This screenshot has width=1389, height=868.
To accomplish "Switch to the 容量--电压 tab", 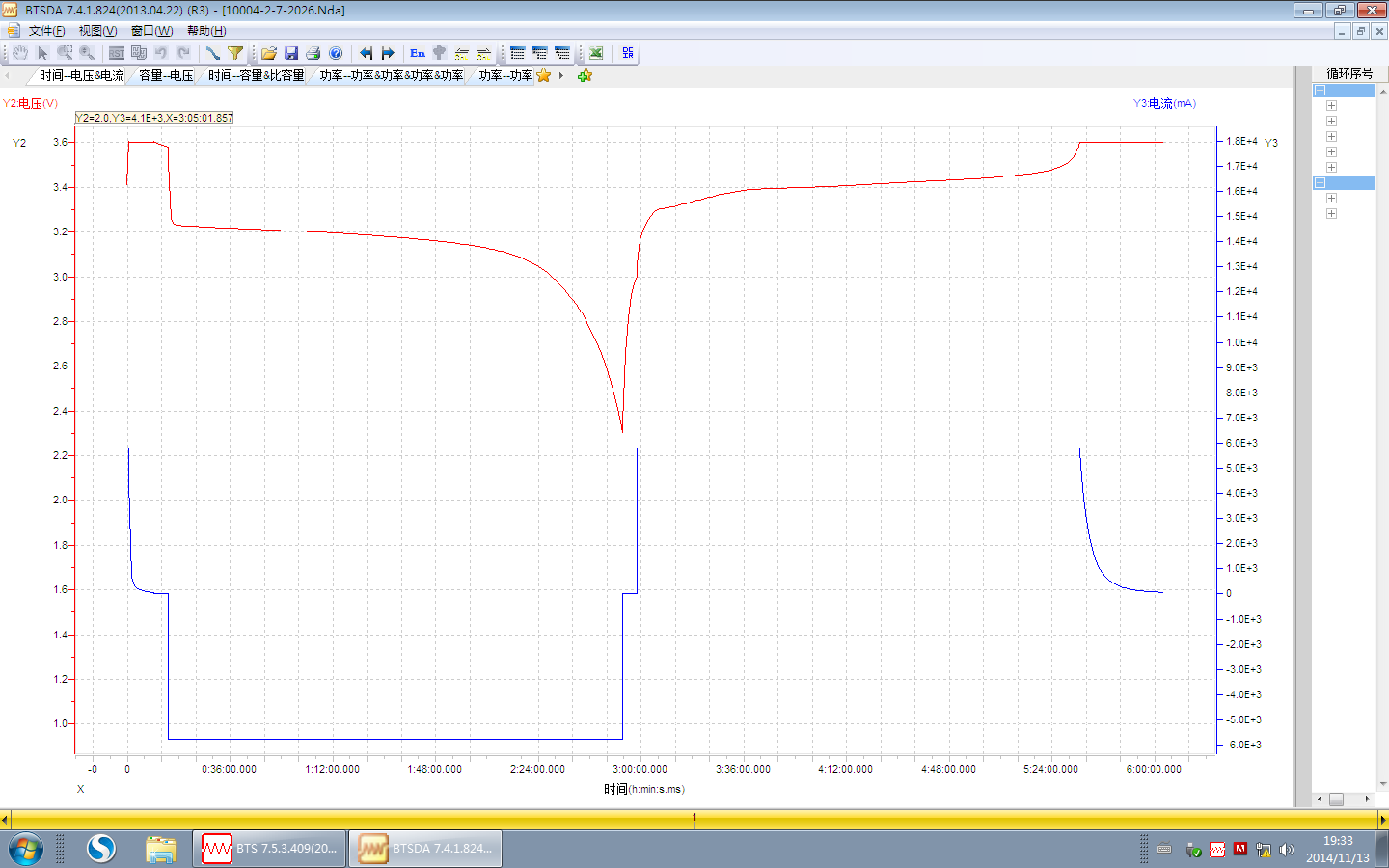I will click(x=166, y=75).
